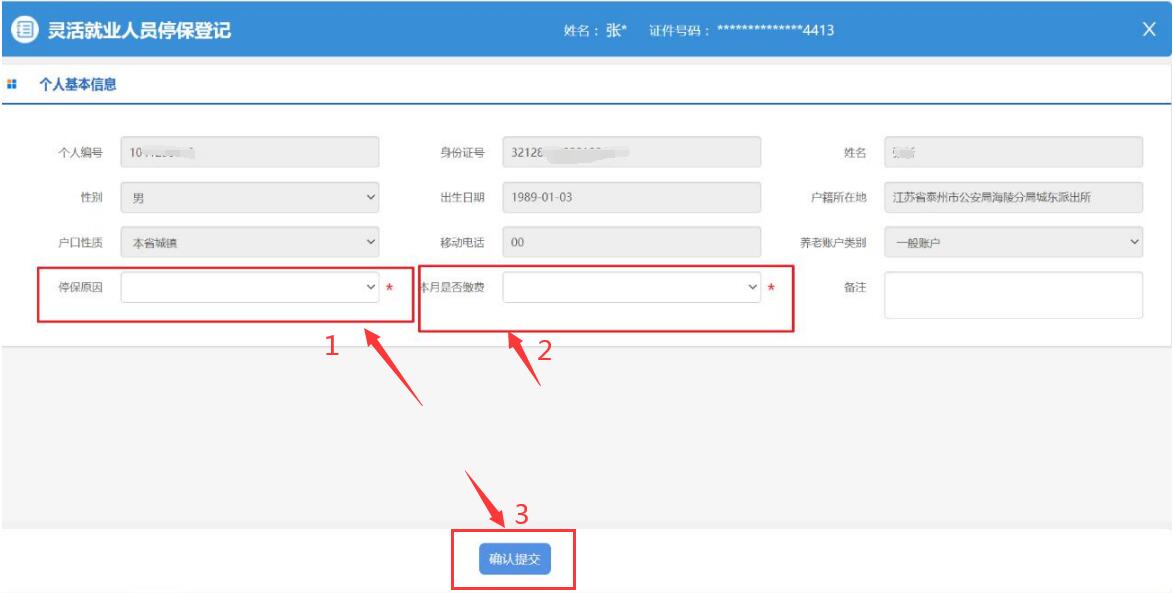
Task: Click the 个人编号 field
Action: coord(249,152)
